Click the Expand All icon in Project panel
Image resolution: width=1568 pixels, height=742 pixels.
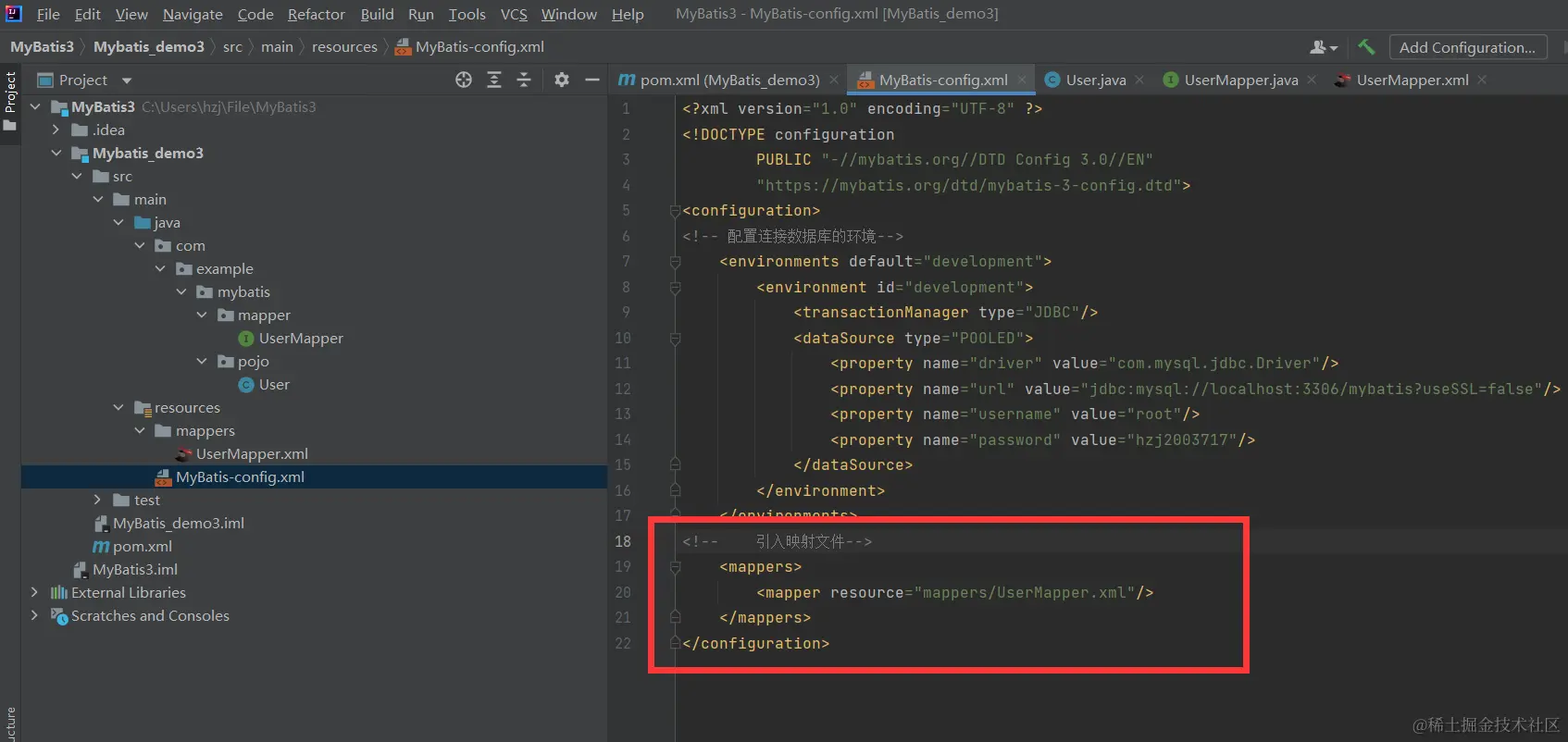point(494,80)
